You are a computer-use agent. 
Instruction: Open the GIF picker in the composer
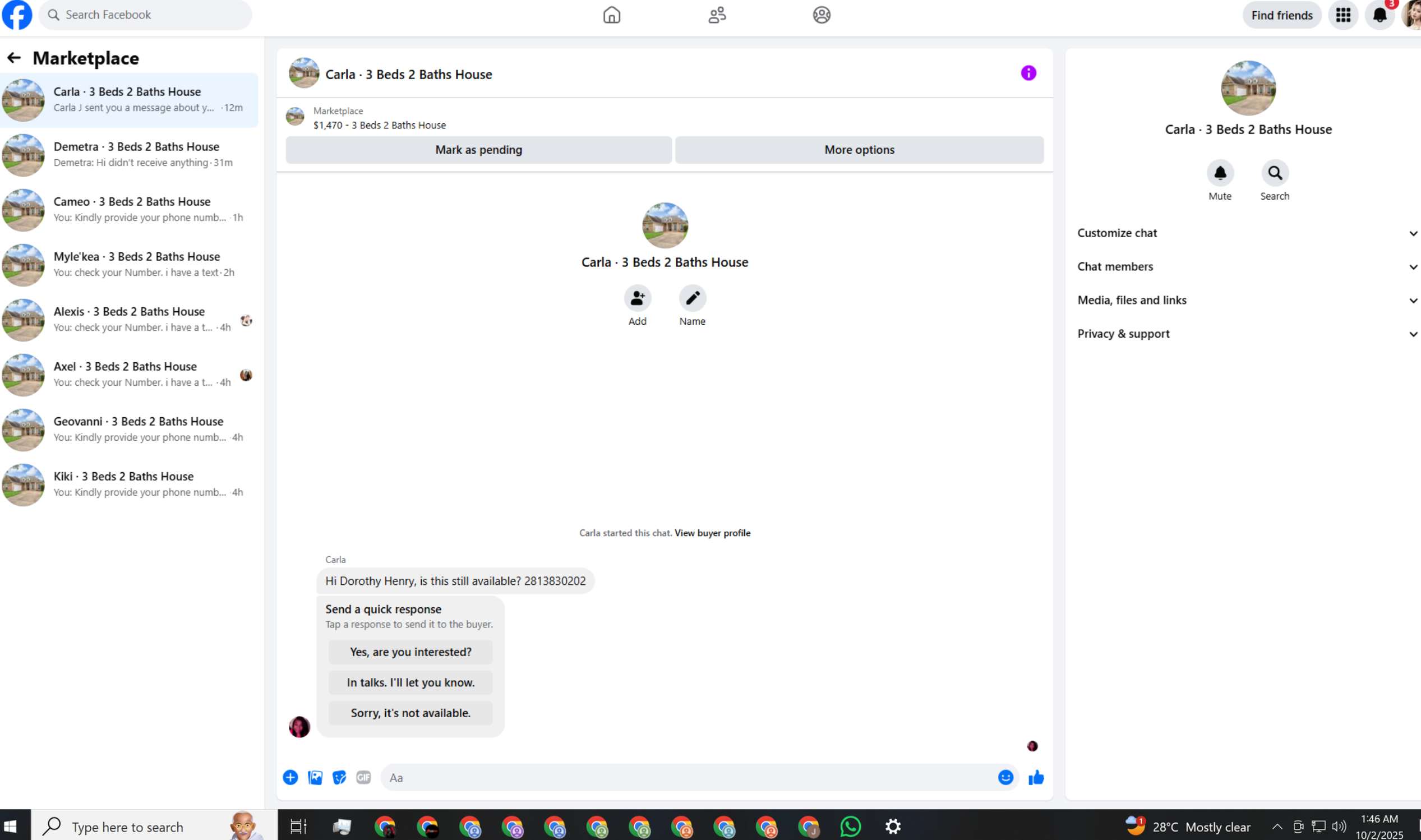363,778
